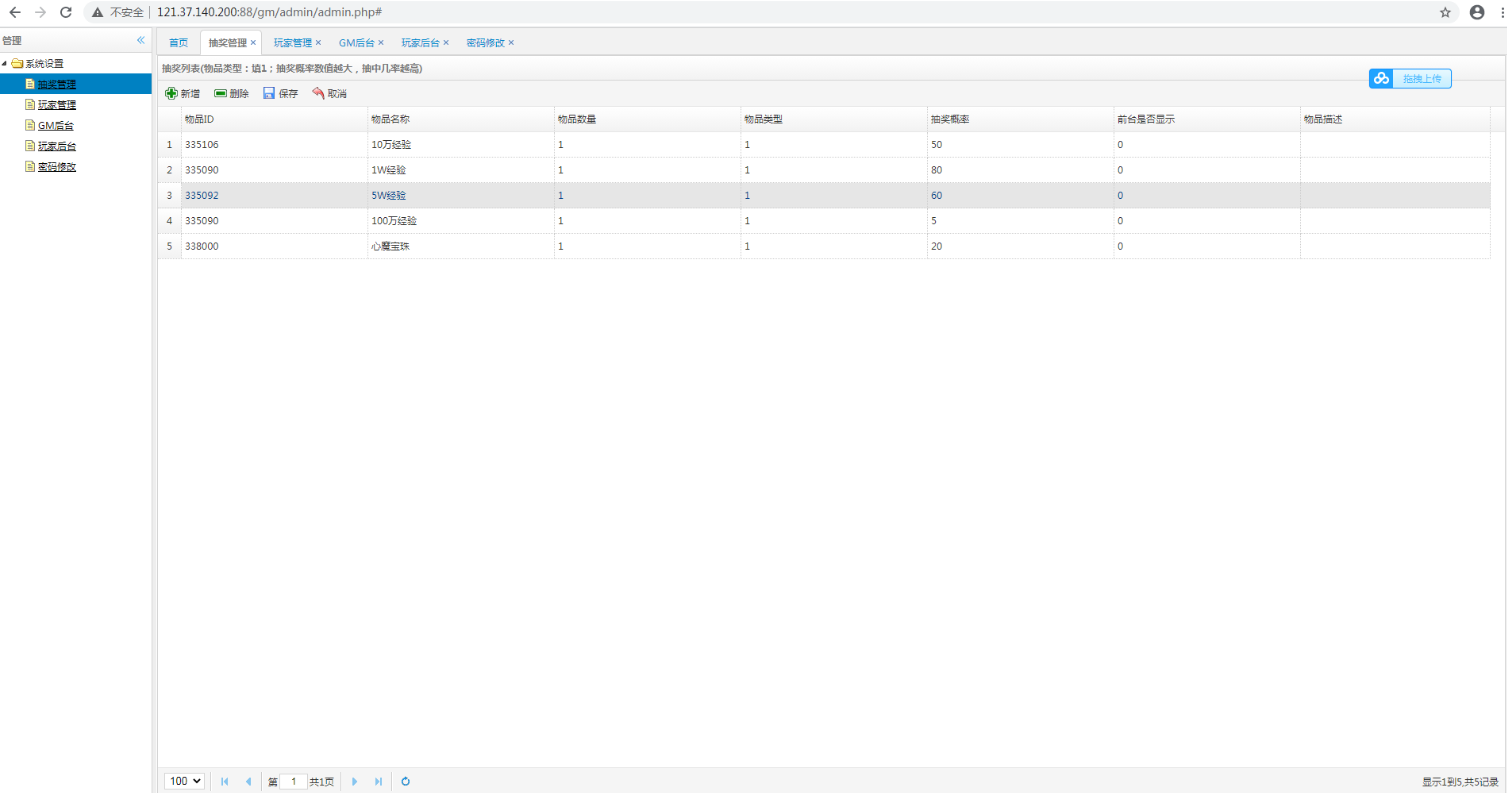The height and width of the screenshot is (793, 1507).
Task: Click the 拖拽上传 upload button
Action: point(1410,79)
